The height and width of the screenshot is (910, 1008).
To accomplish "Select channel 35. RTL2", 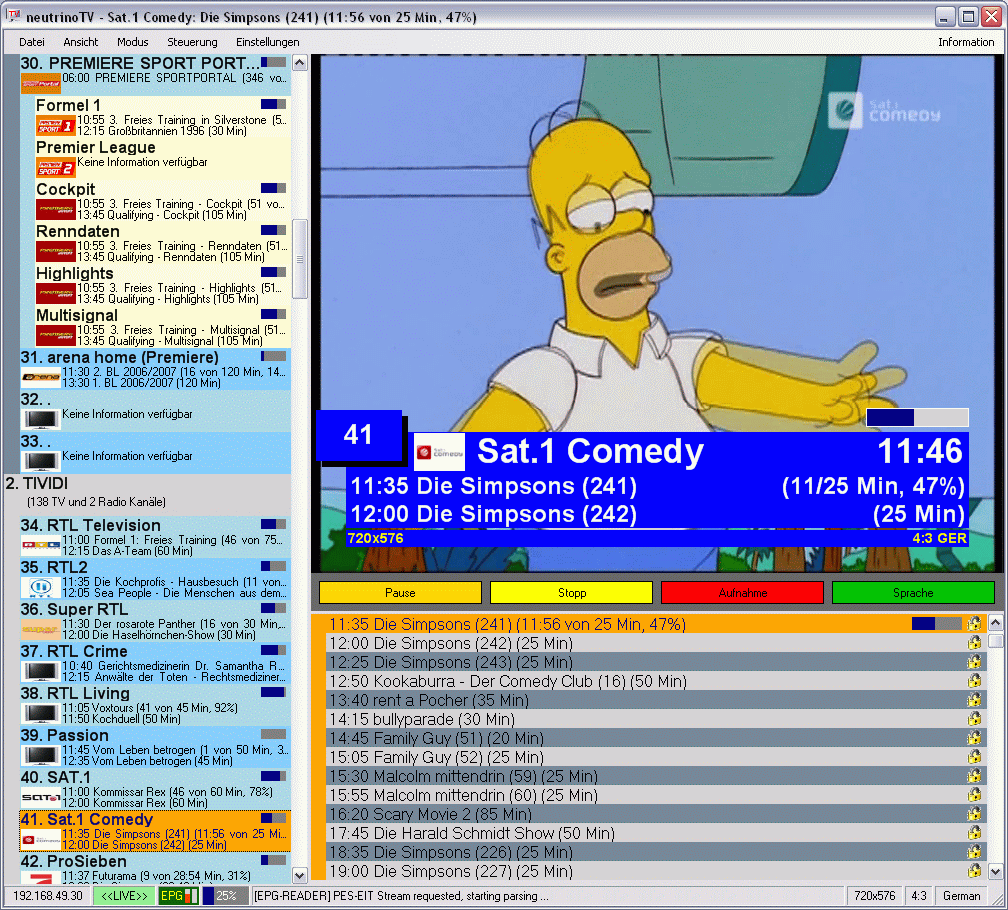I will pyautogui.click(x=156, y=580).
